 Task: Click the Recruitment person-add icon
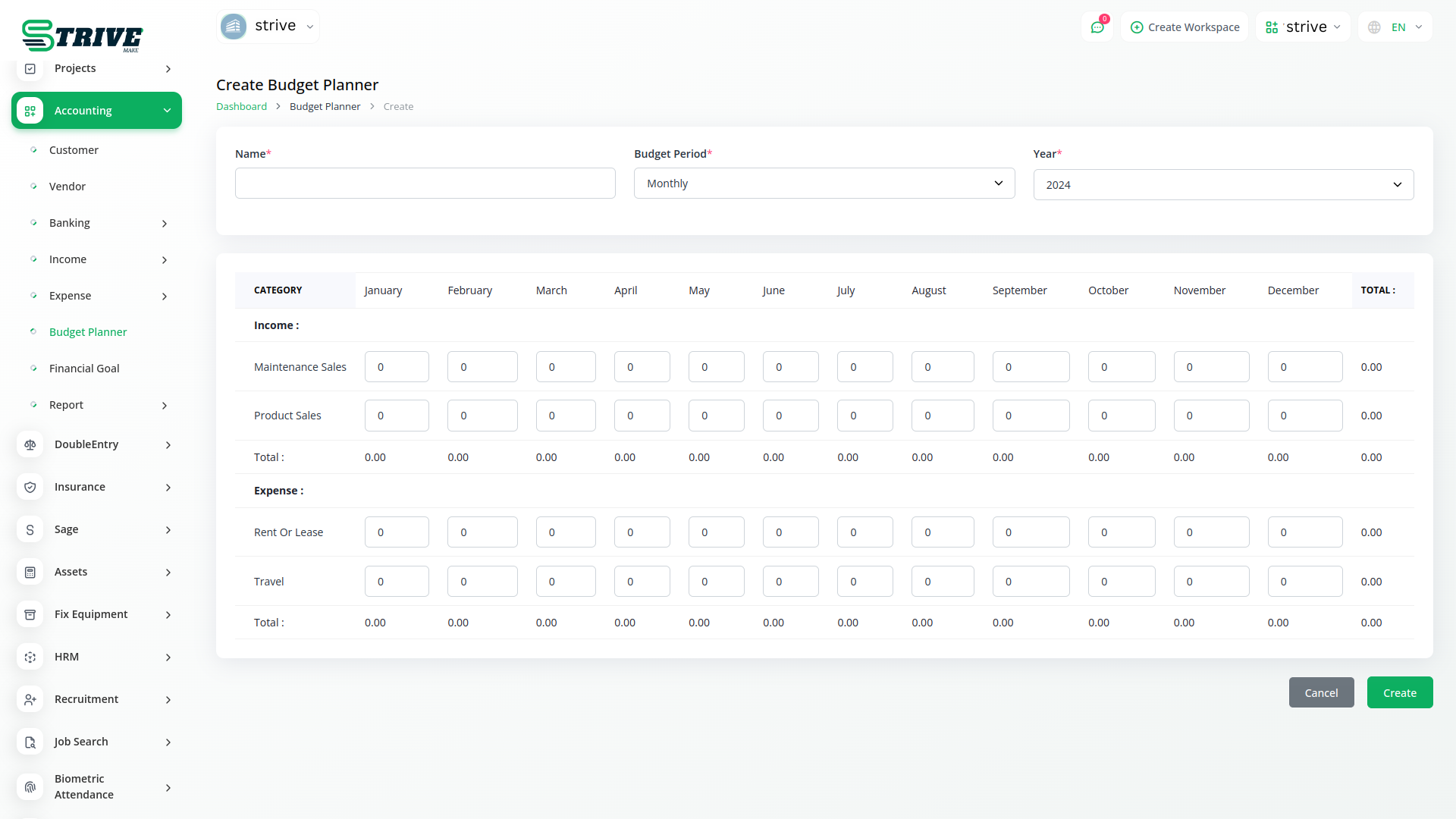click(x=30, y=699)
